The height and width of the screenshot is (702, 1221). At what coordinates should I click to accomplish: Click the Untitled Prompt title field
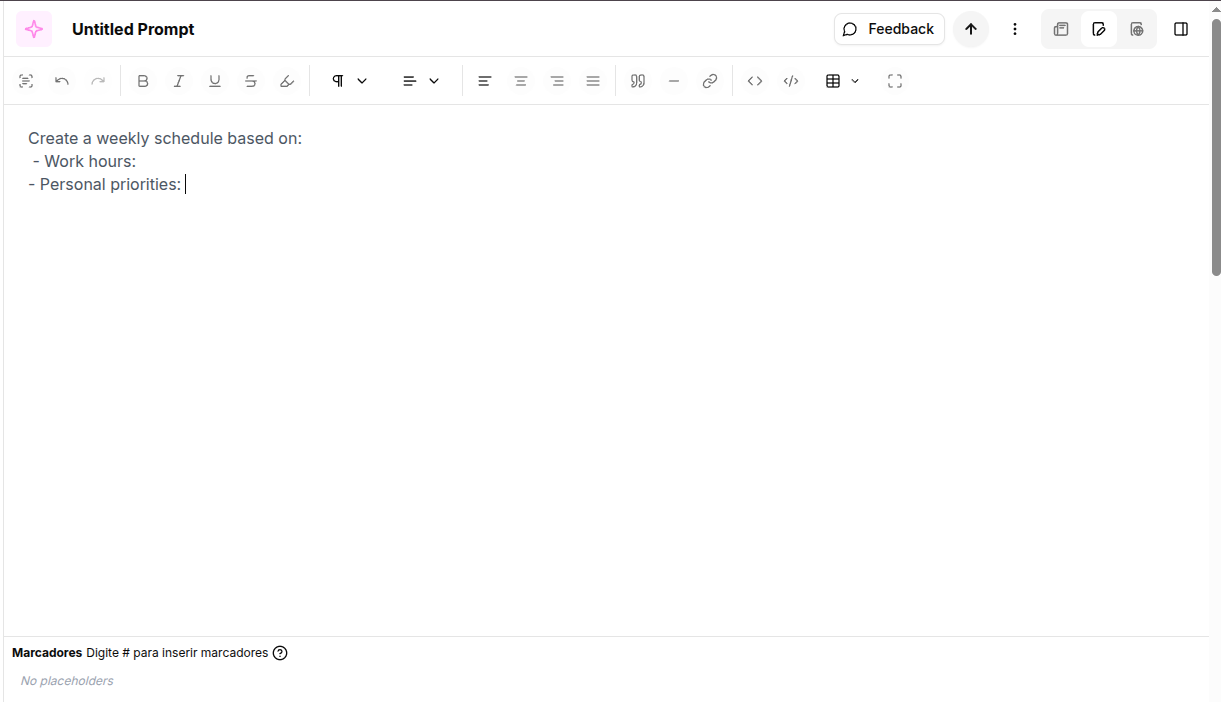133,29
